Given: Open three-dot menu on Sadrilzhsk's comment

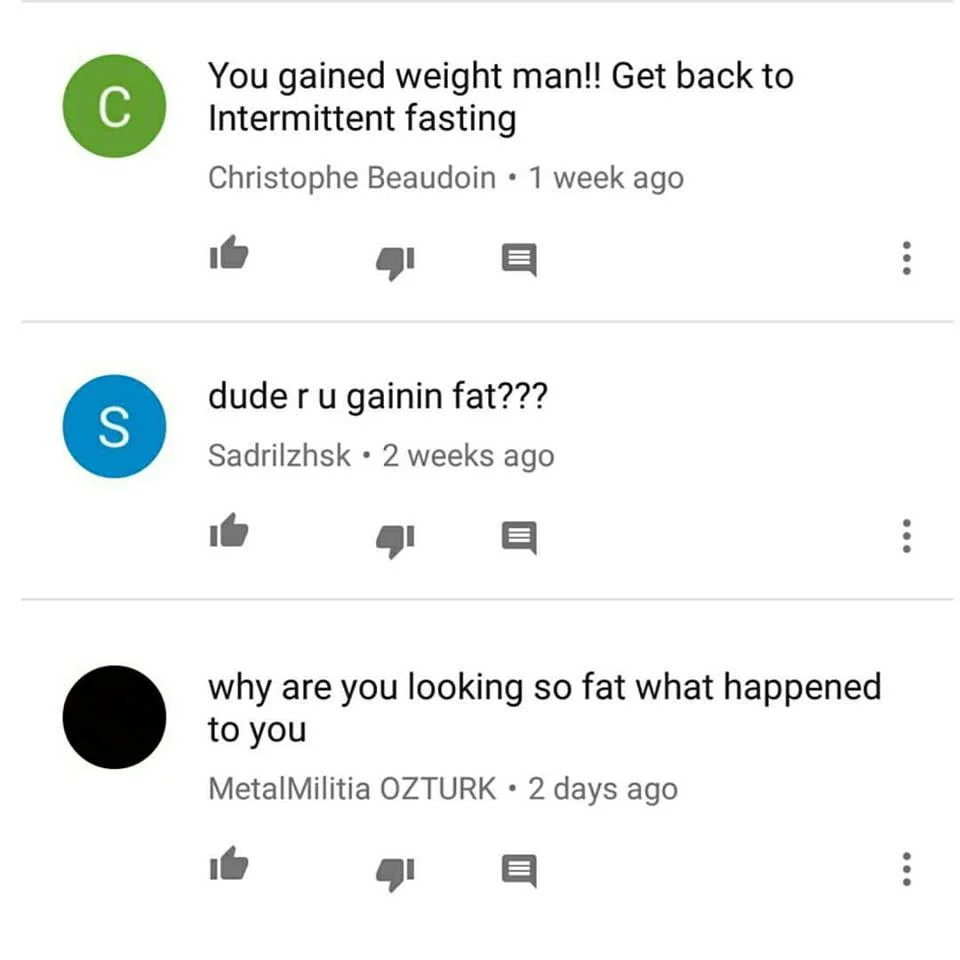Looking at the screenshot, I should point(907,536).
